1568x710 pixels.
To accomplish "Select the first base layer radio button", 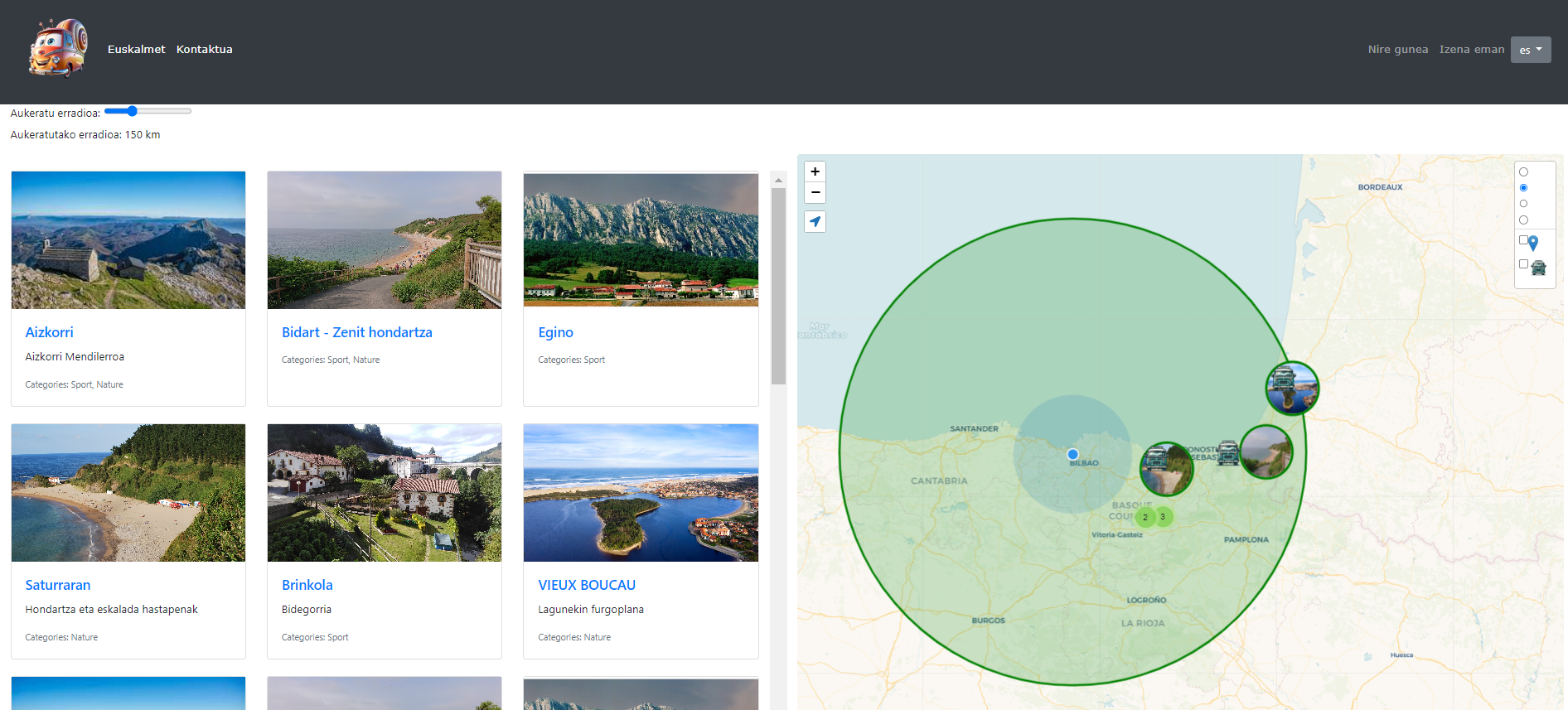I will pos(1523,172).
